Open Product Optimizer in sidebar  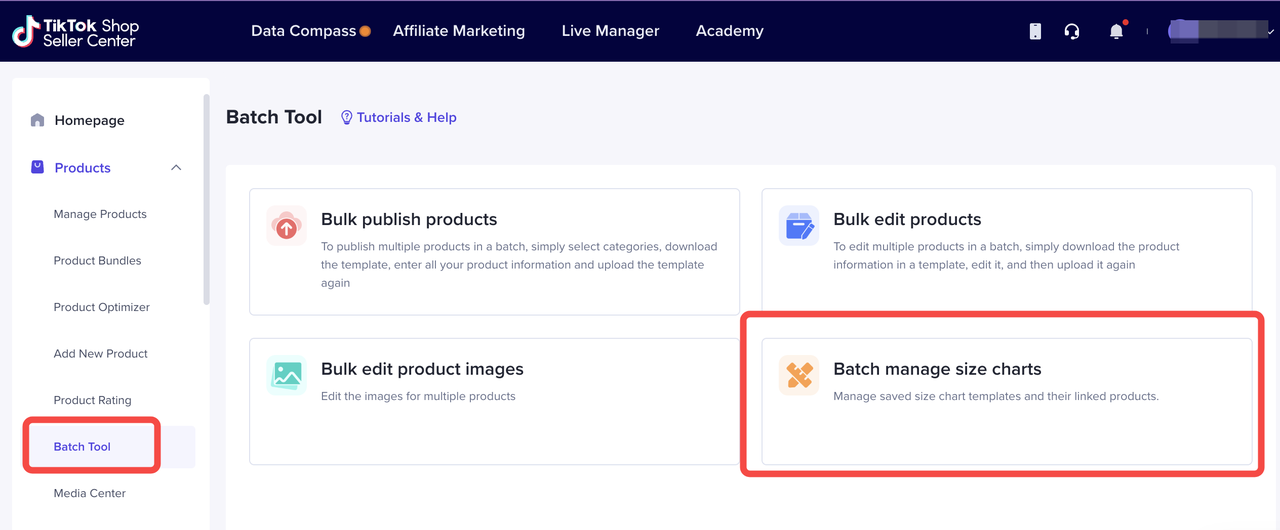point(101,307)
